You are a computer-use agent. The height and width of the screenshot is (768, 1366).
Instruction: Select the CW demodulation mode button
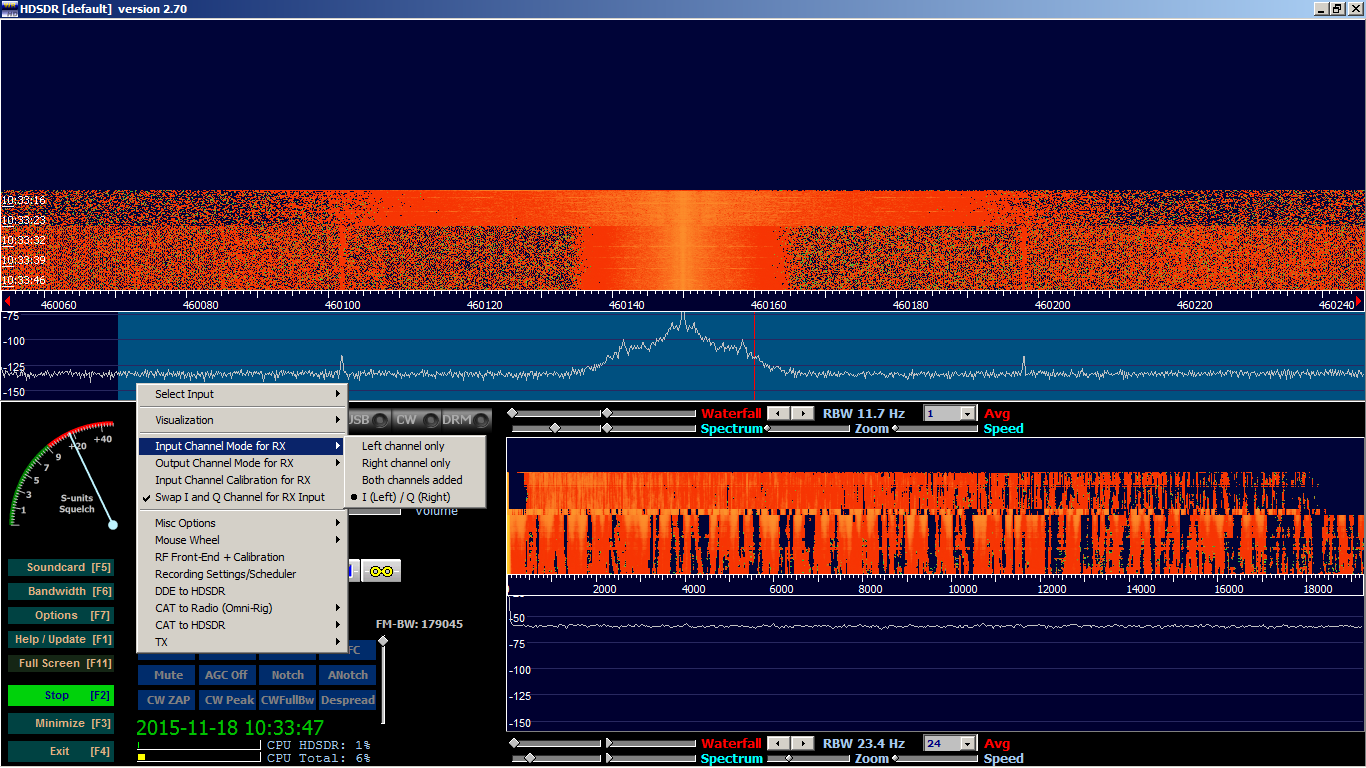tap(416, 420)
